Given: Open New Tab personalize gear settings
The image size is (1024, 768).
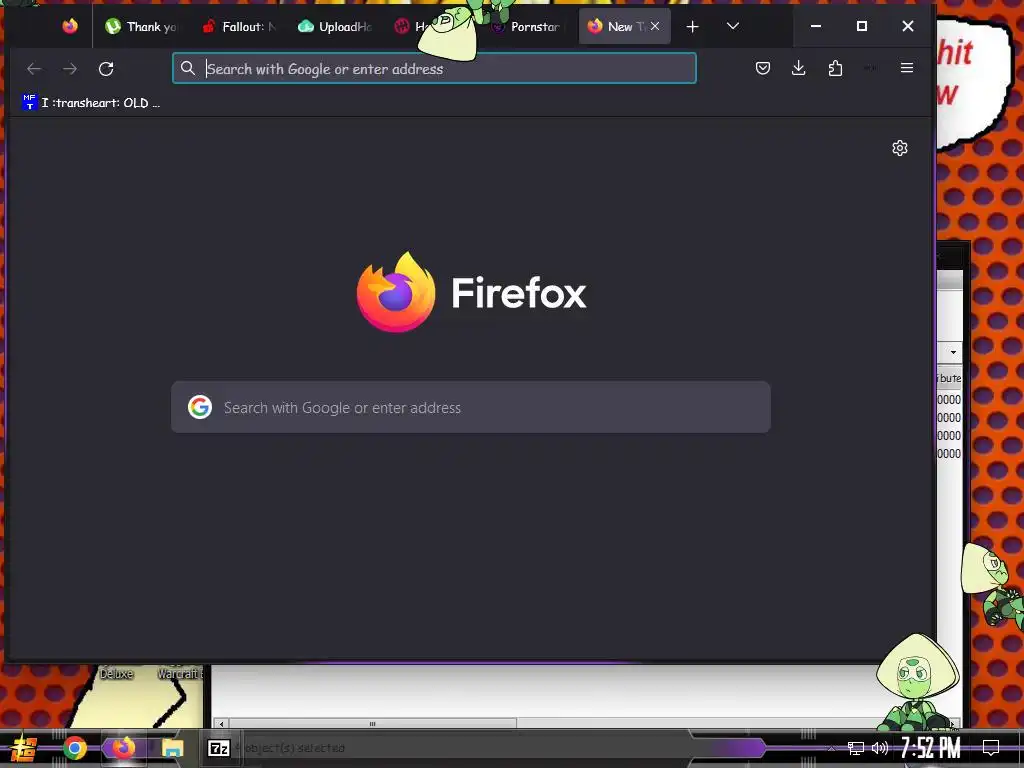Looking at the screenshot, I should coord(900,148).
